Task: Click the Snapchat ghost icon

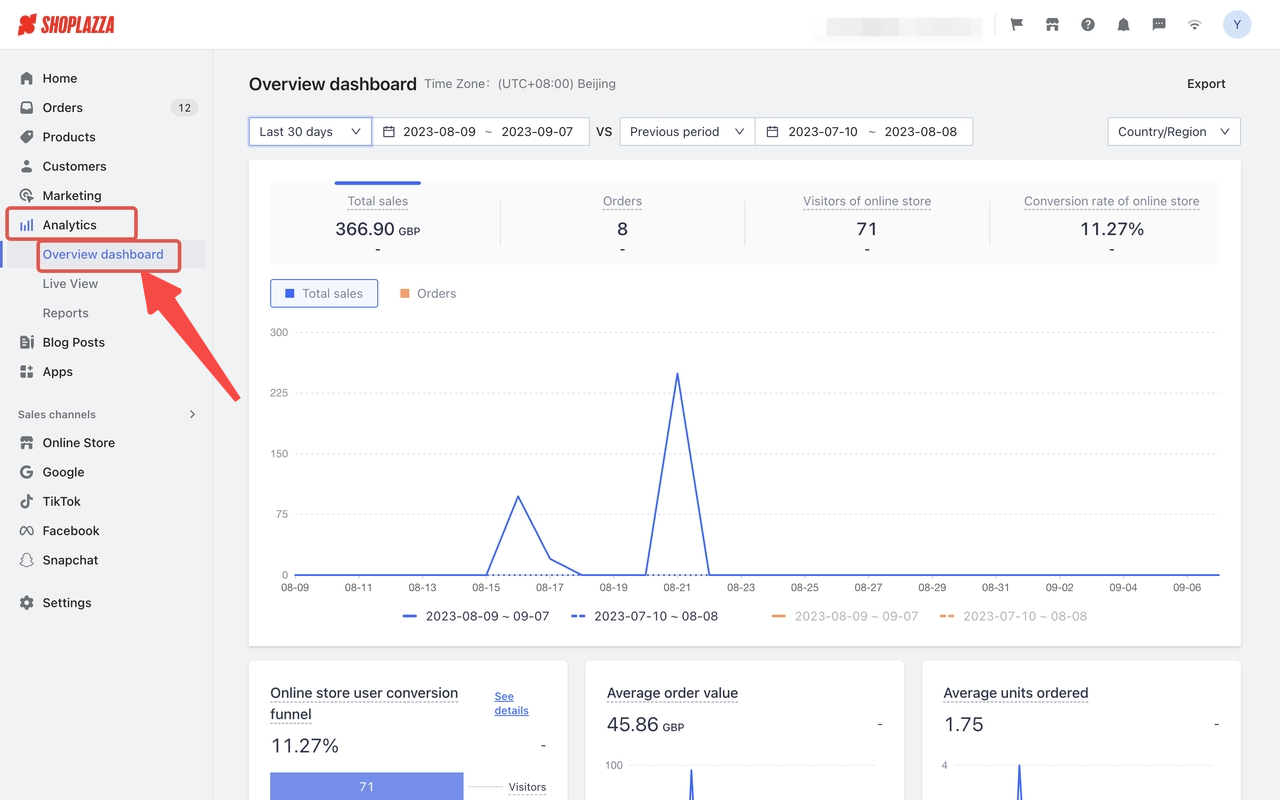Action: point(27,560)
